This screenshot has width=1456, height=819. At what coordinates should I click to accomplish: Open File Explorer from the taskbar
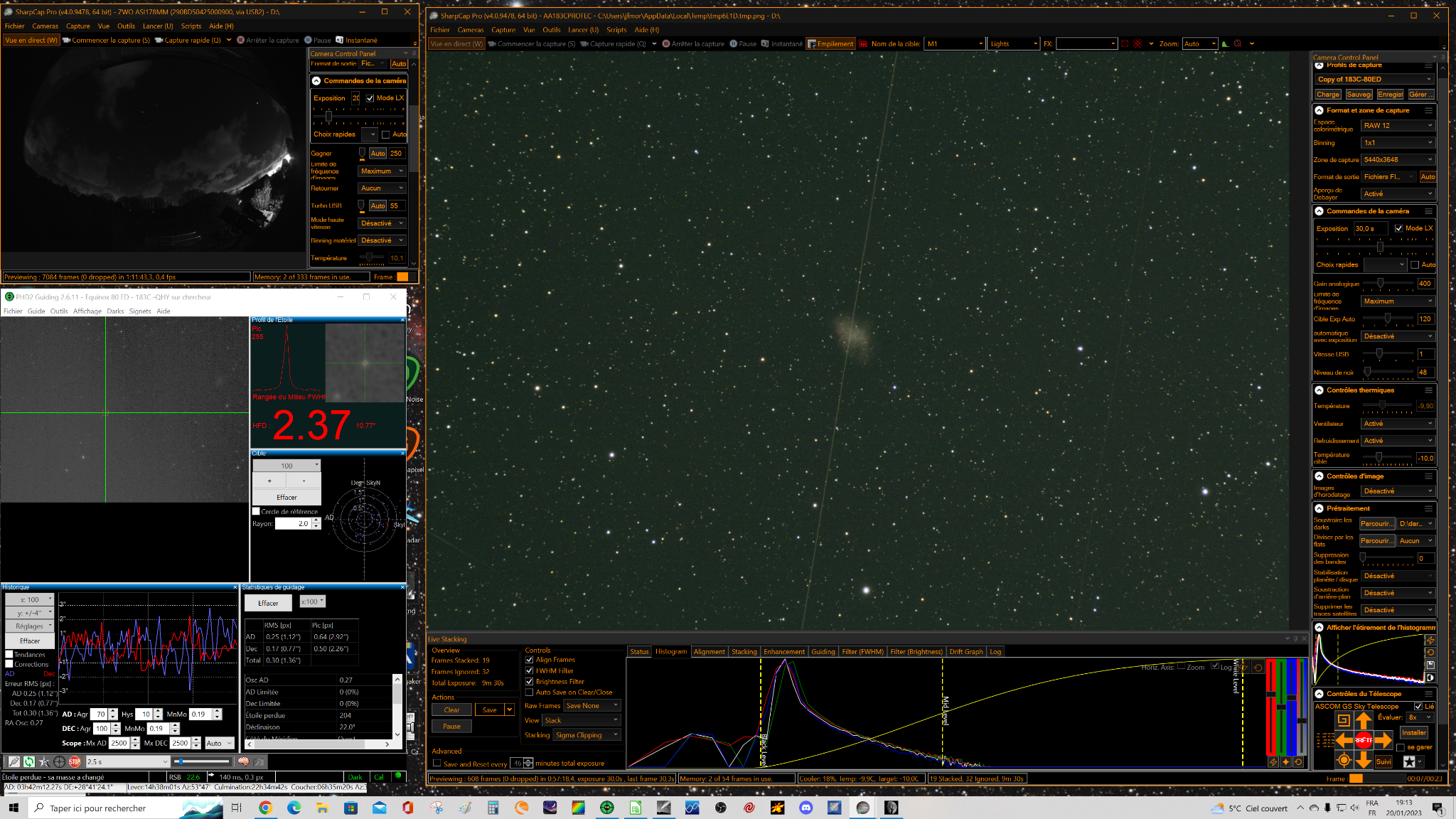[322, 808]
